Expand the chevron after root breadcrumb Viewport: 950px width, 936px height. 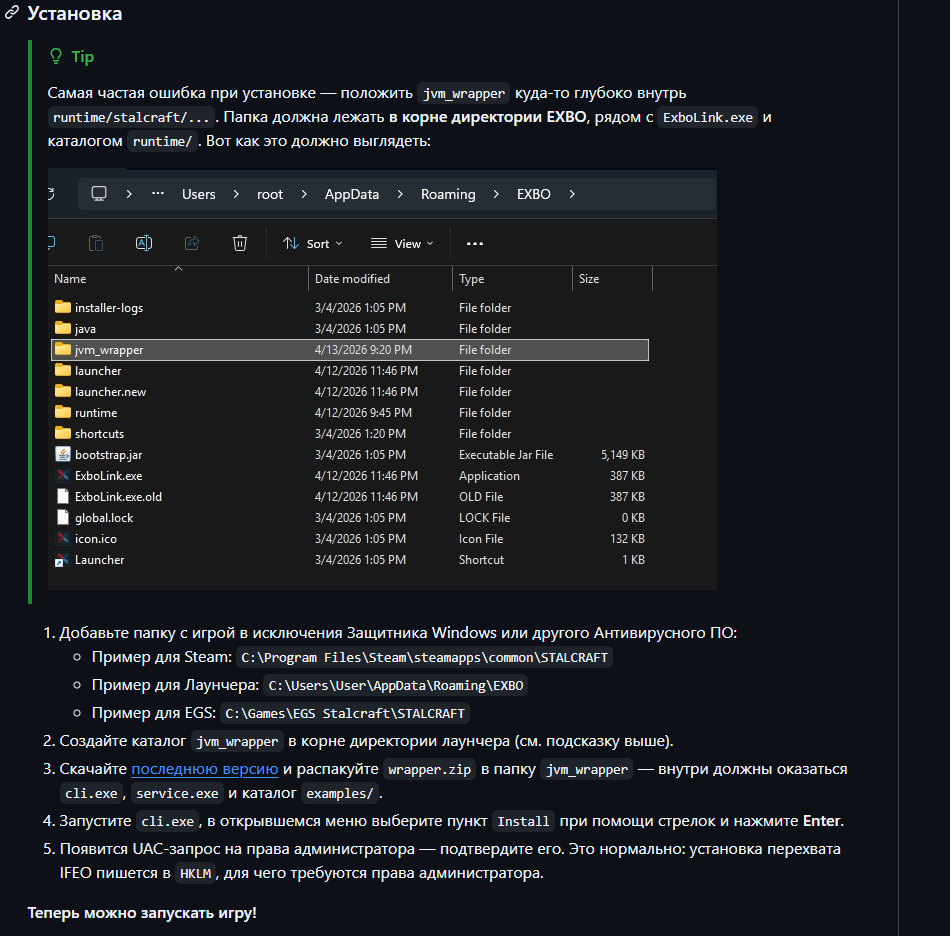pyautogui.click(x=304, y=194)
